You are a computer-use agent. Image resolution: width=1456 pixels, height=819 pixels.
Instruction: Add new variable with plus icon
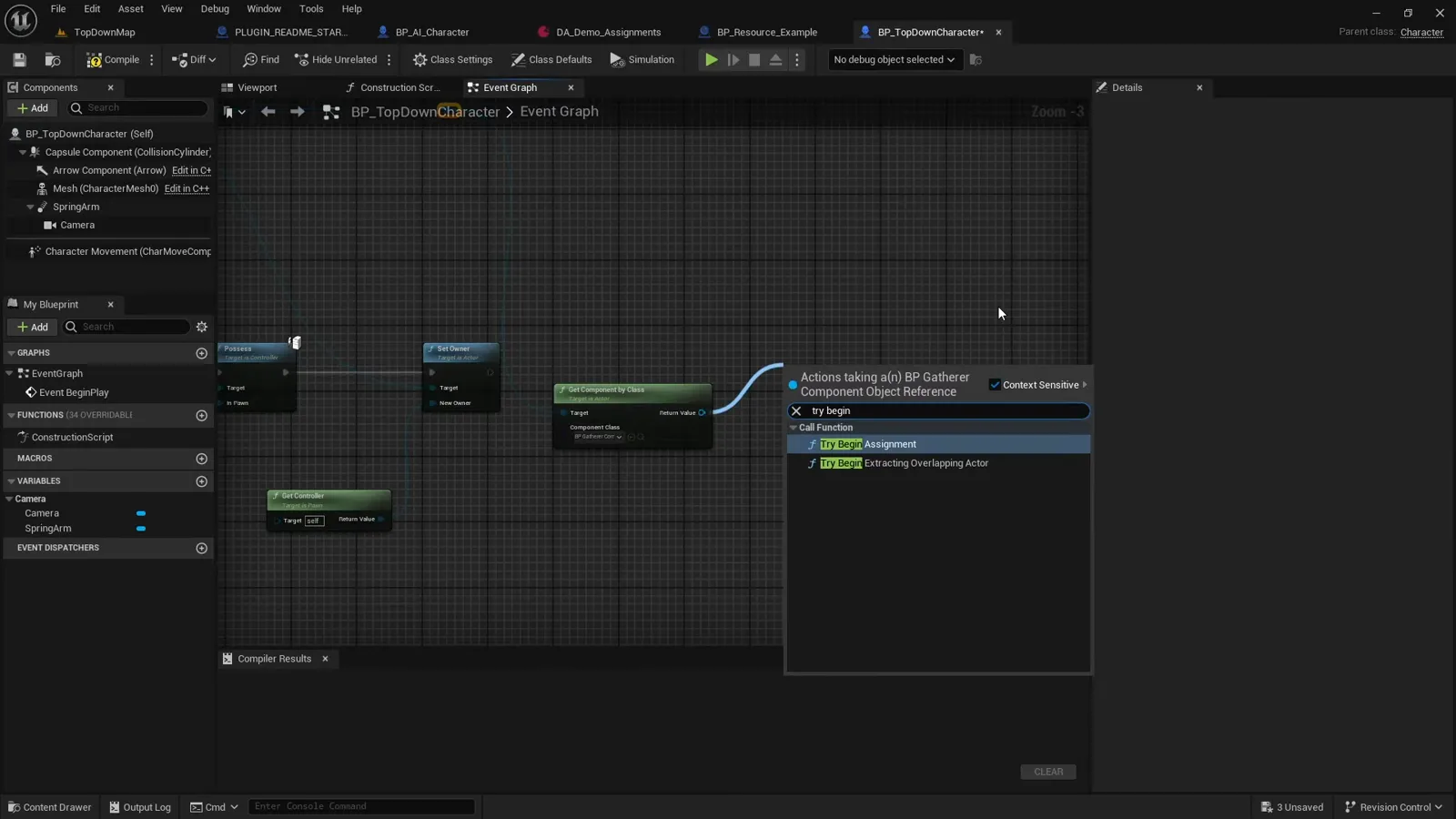[x=202, y=481]
